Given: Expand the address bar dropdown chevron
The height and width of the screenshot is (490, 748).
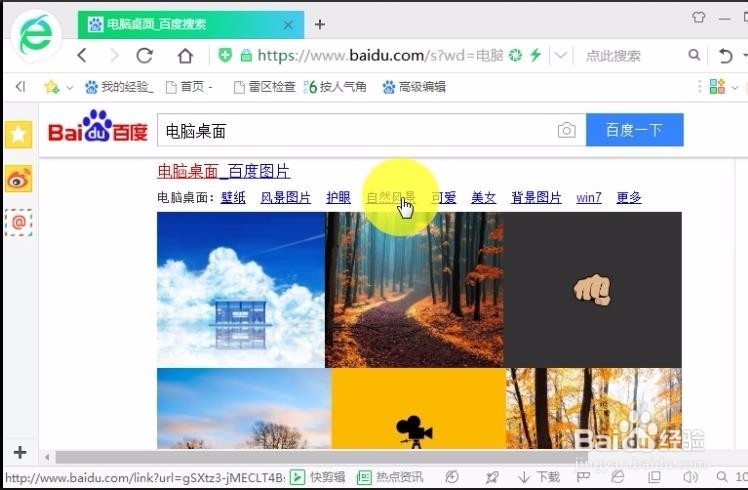Looking at the screenshot, I should coord(561,55).
